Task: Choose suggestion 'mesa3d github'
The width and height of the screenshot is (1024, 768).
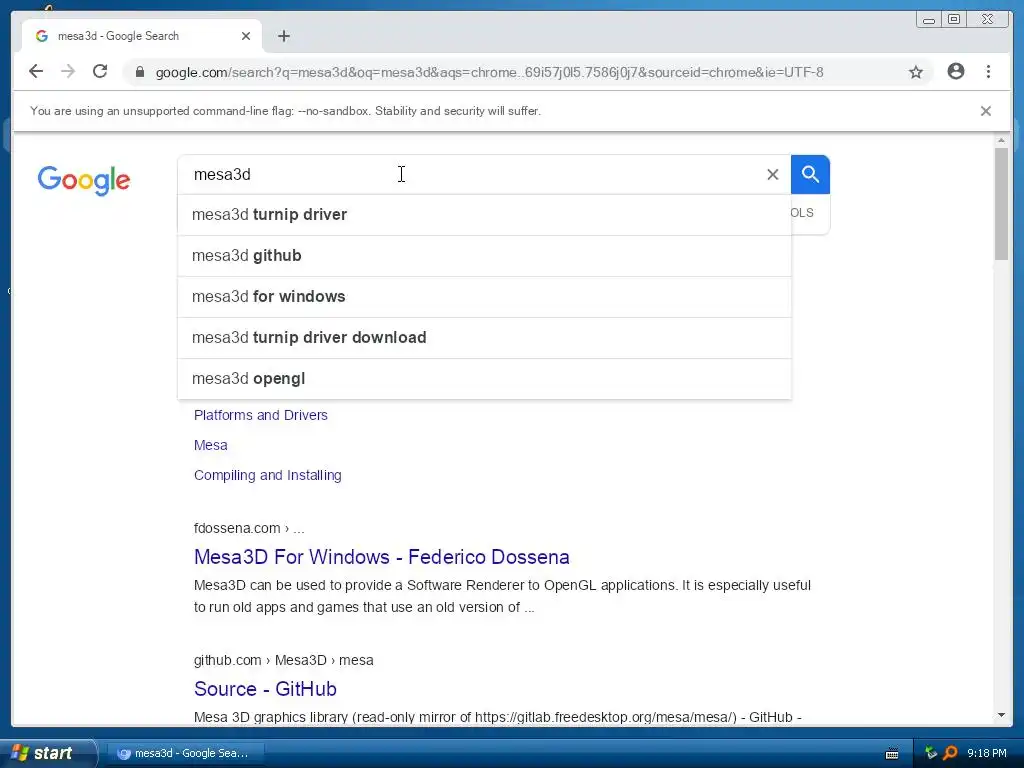Action: pyautogui.click(x=484, y=256)
